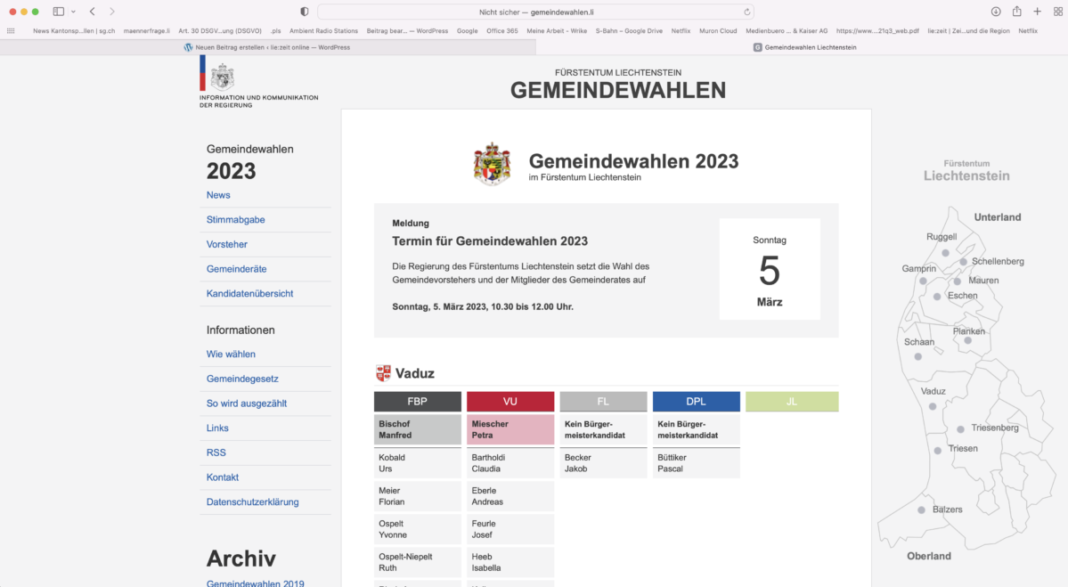Open a new tab with plus icon

pyautogui.click(x=1037, y=11)
